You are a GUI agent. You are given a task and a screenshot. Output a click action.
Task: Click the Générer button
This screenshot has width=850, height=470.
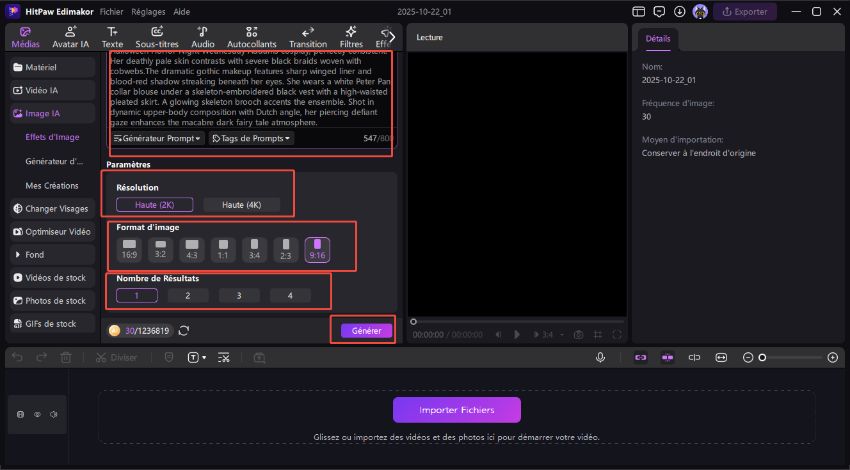pyautogui.click(x=366, y=330)
